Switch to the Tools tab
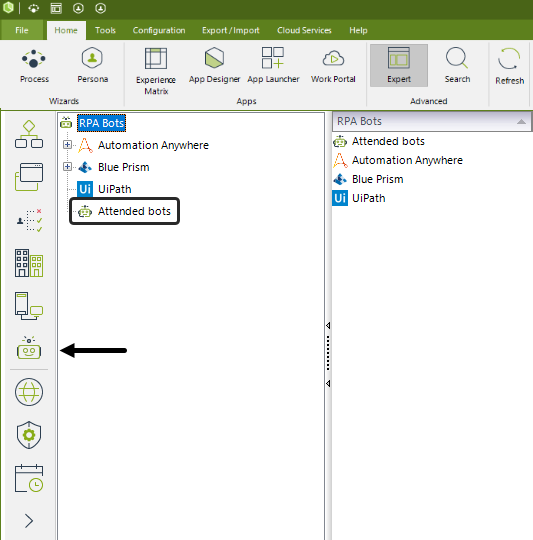The width and height of the screenshot is (533, 540). click(105, 30)
